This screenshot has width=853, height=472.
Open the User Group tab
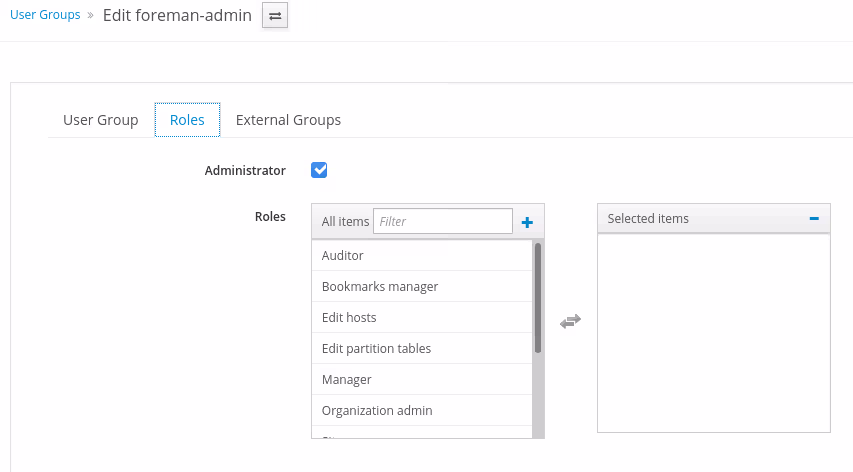pyautogui.click(x=100, y=120)
